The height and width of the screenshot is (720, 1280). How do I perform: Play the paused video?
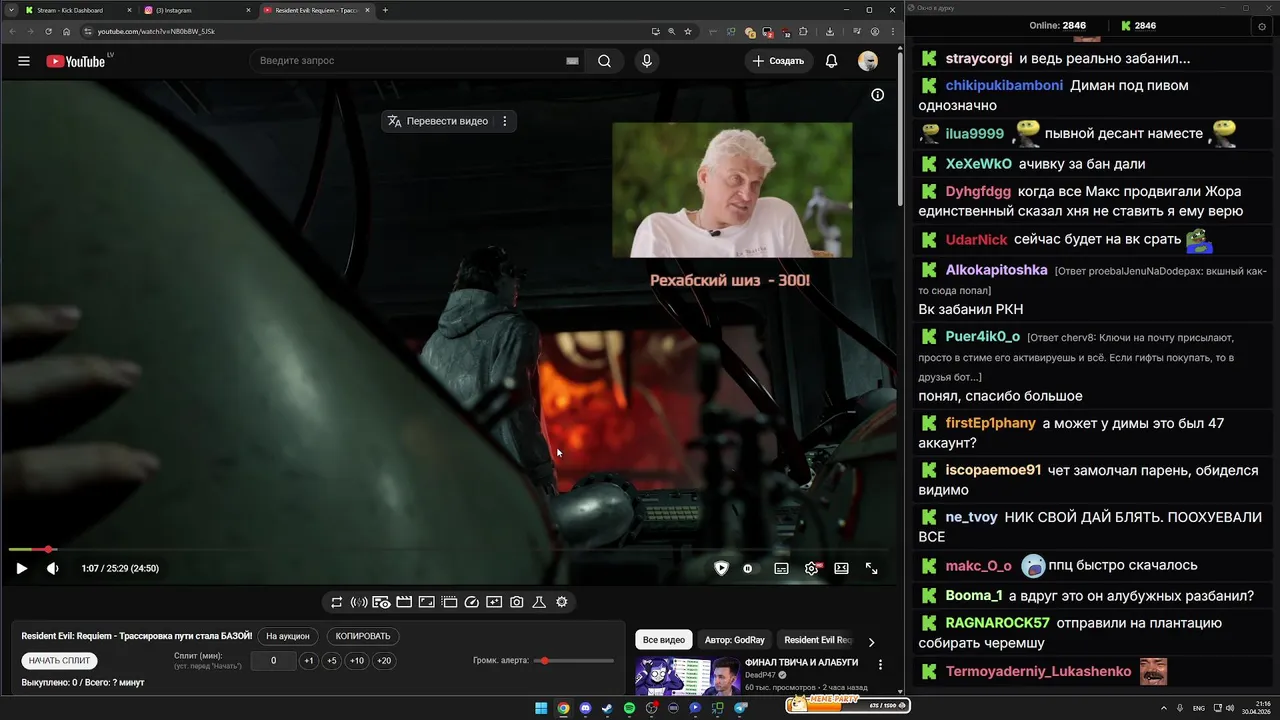pyautogui.click(x=21, y=568)
